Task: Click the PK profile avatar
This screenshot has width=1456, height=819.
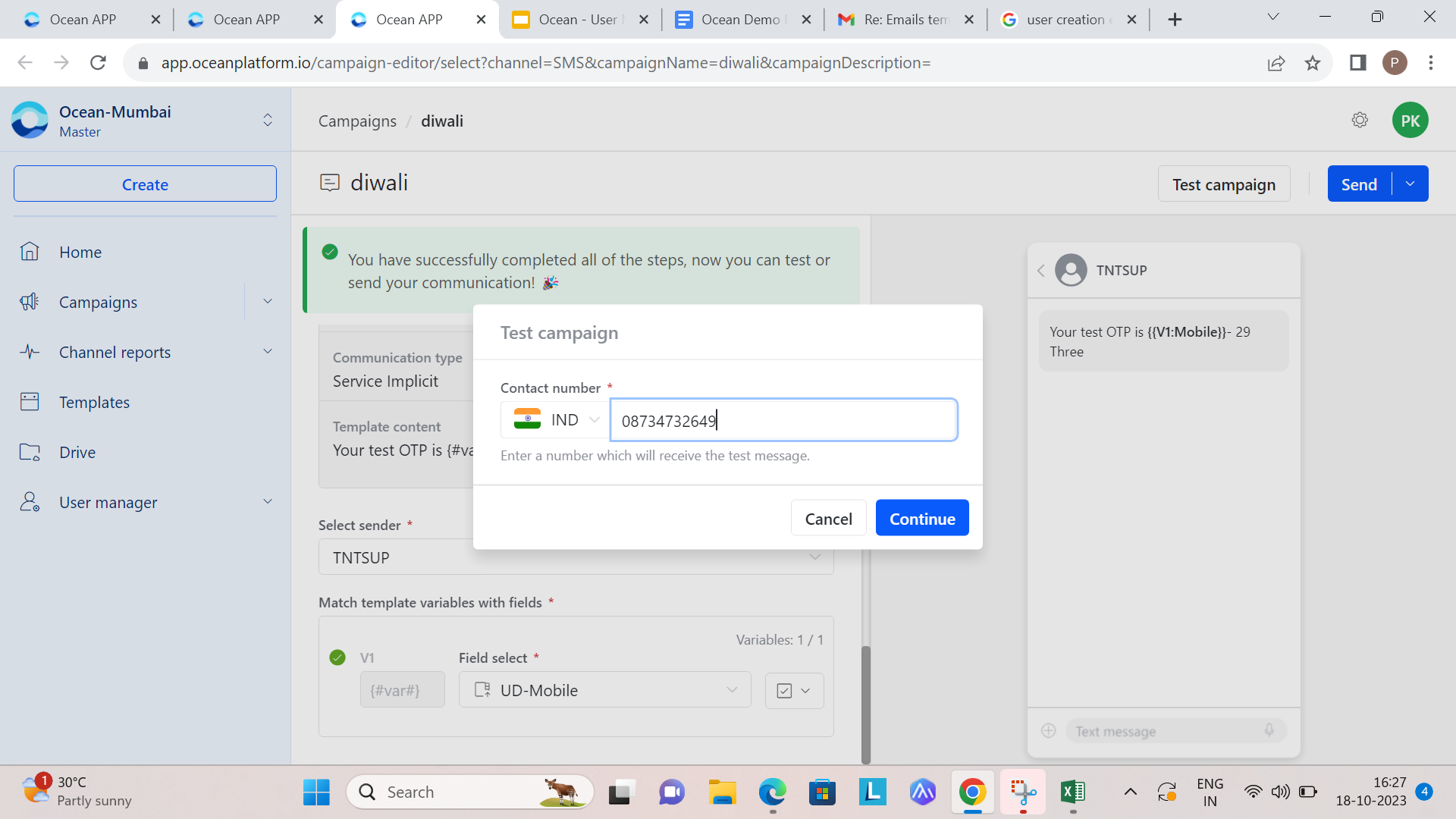Action: pos(1410,121)
